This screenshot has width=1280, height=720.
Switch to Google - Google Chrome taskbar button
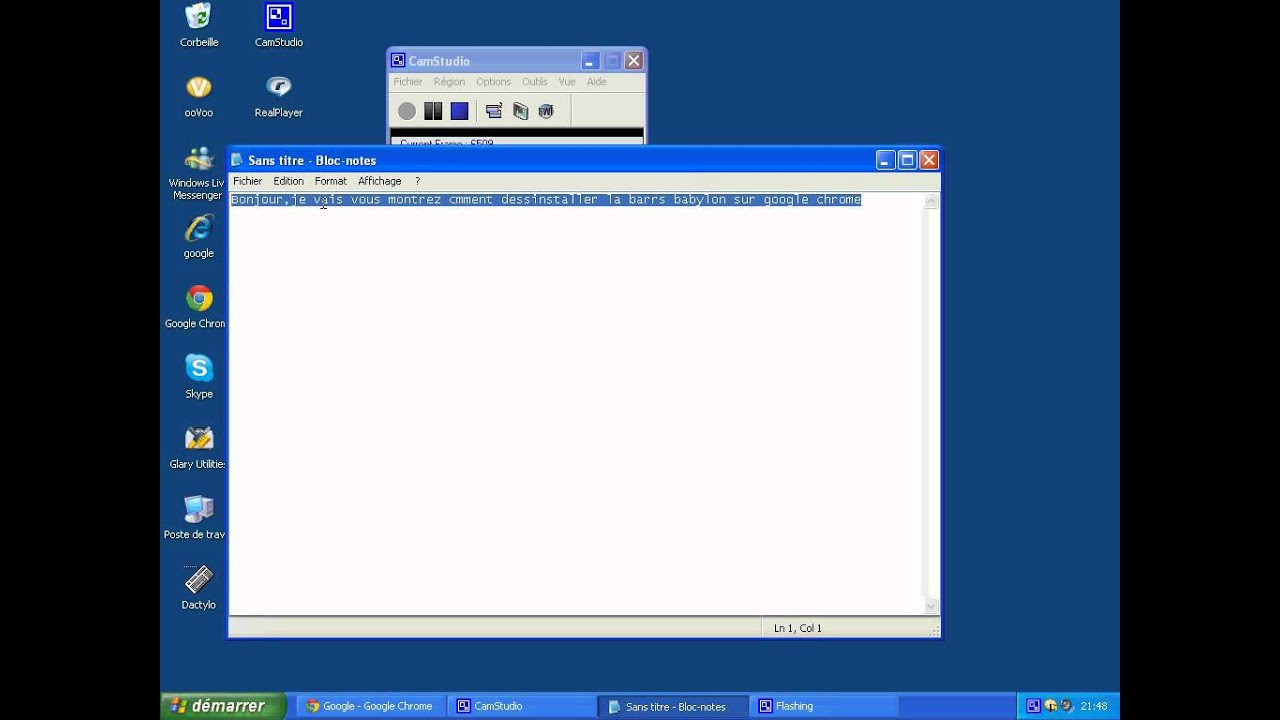pyautogui.click(x=370, y=706)
